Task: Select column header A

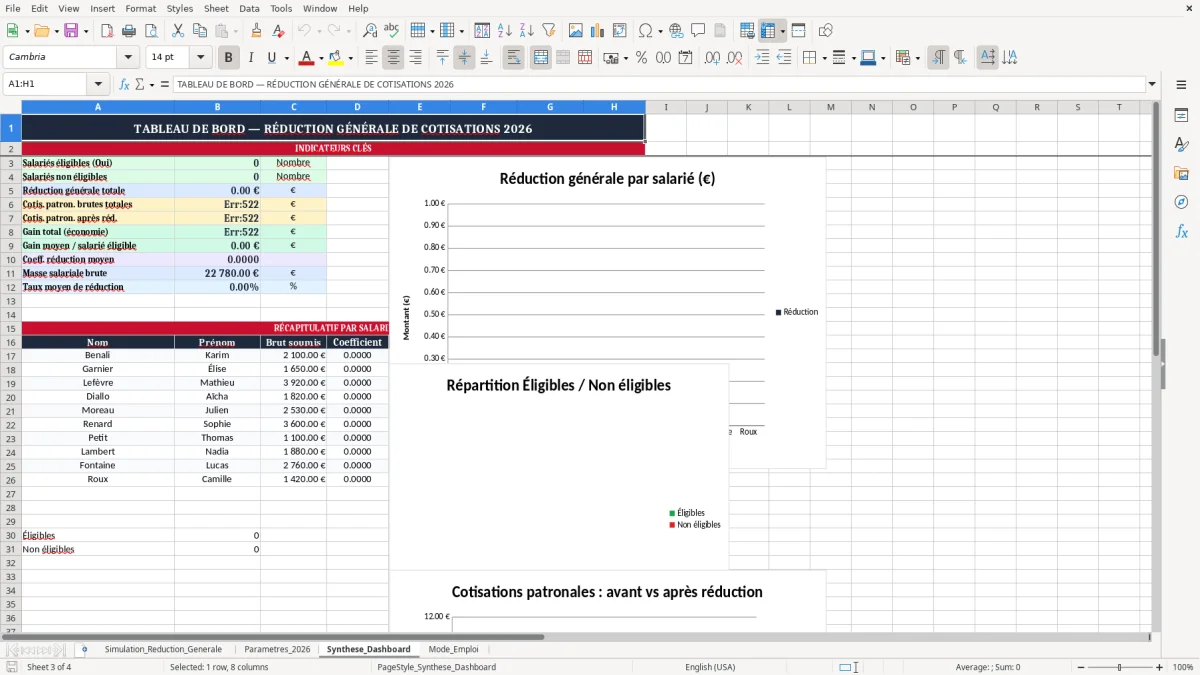Action: (x=98, y=107)
